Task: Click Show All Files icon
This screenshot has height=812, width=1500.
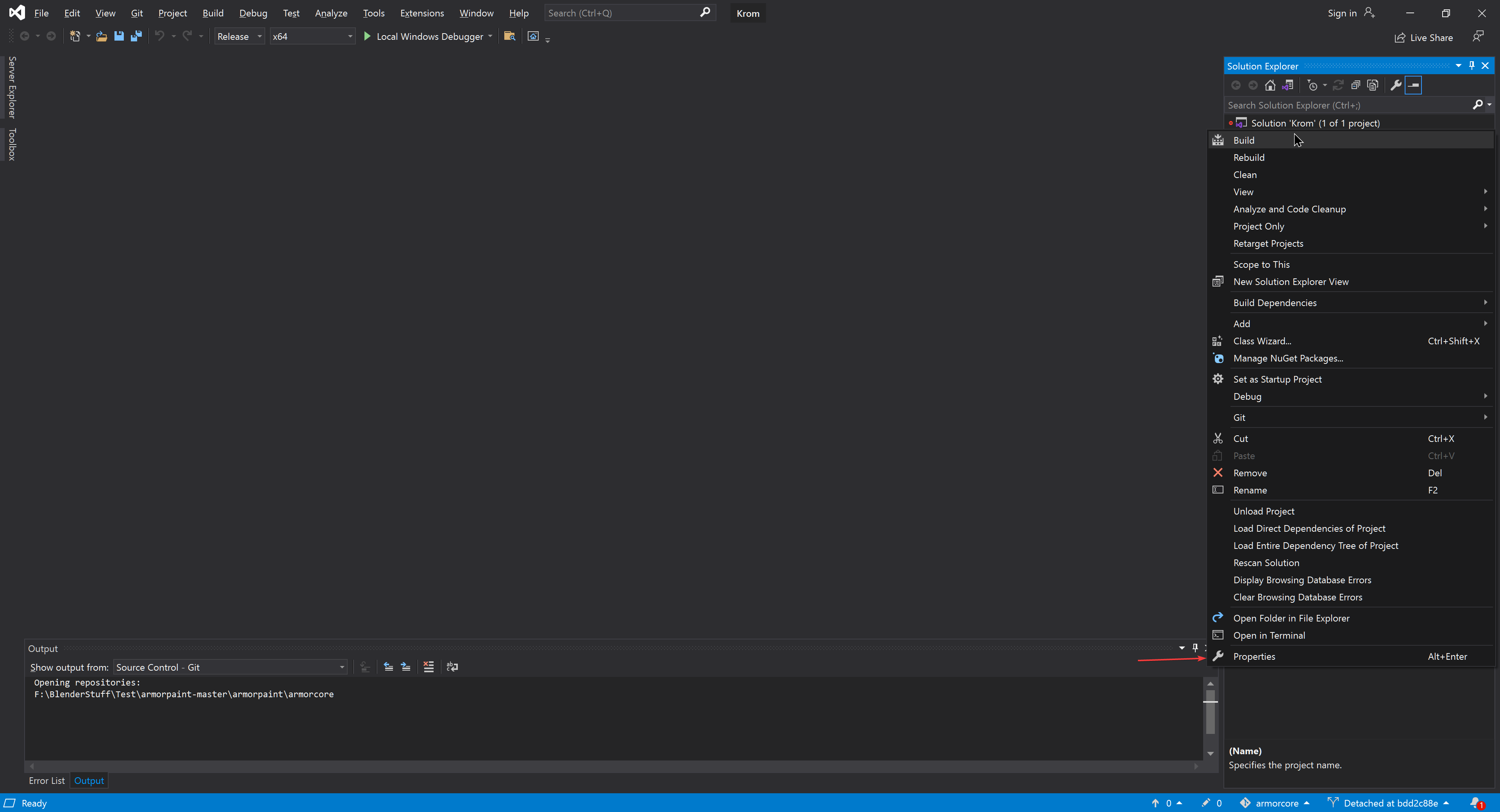Action: pos(1373,85)
